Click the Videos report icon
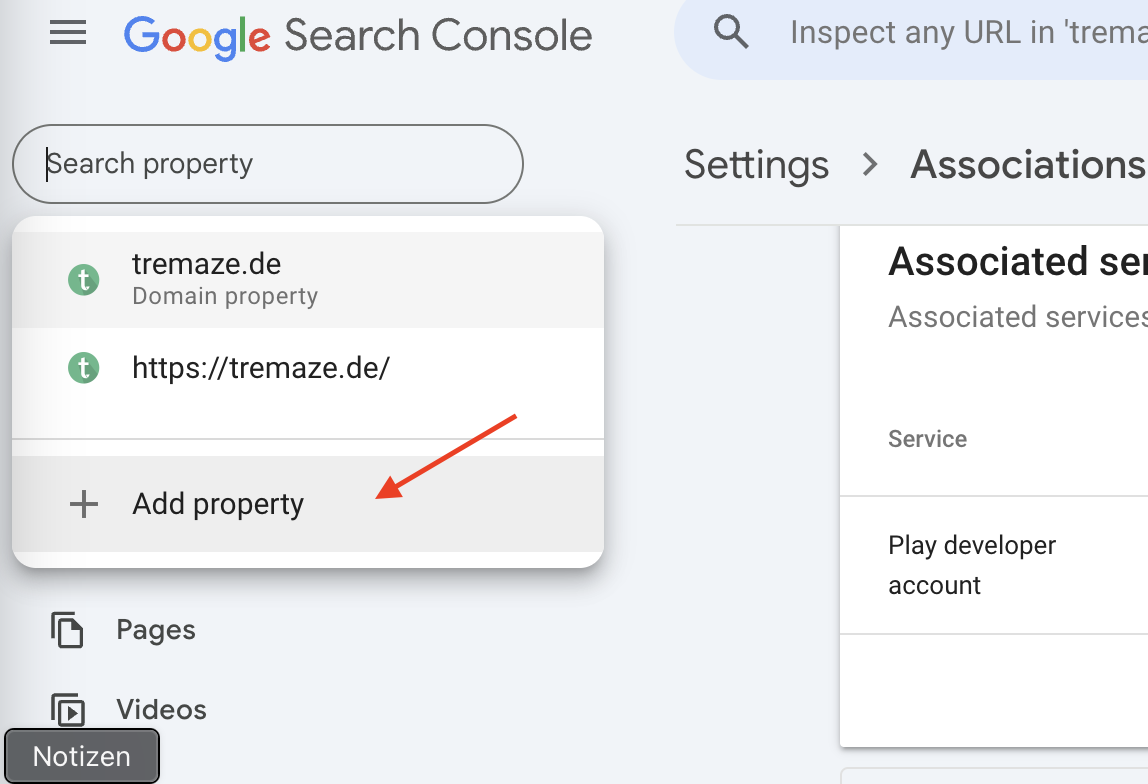Screen dimensions: 1148x784 coord(67,710)
